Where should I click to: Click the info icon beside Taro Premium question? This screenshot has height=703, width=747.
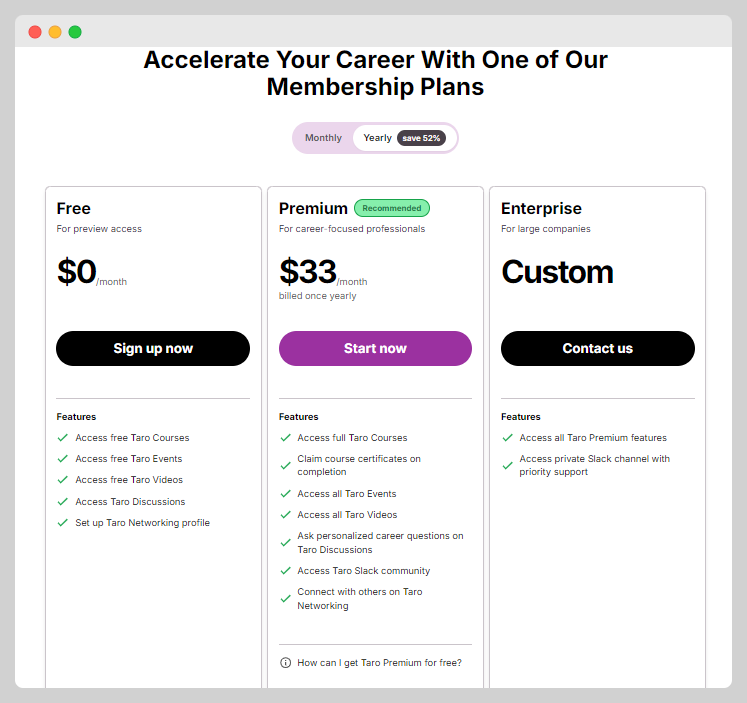point(286,662)
